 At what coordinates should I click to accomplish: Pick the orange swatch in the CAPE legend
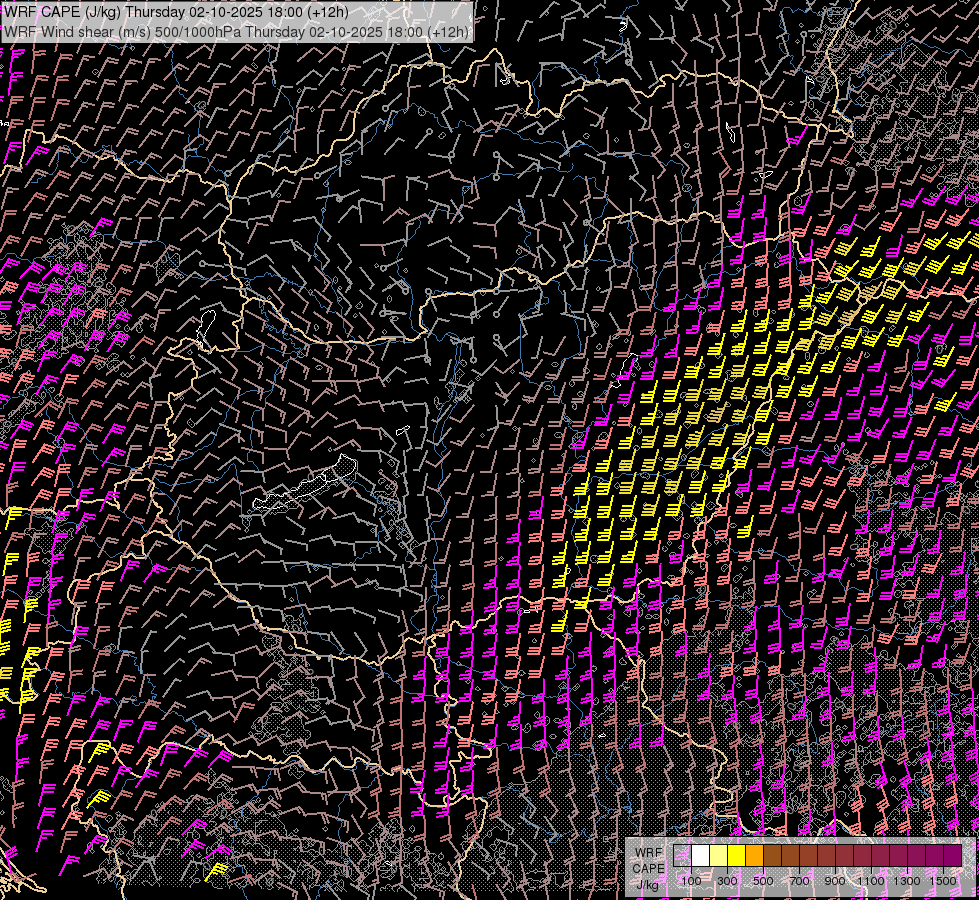(754, 856)
